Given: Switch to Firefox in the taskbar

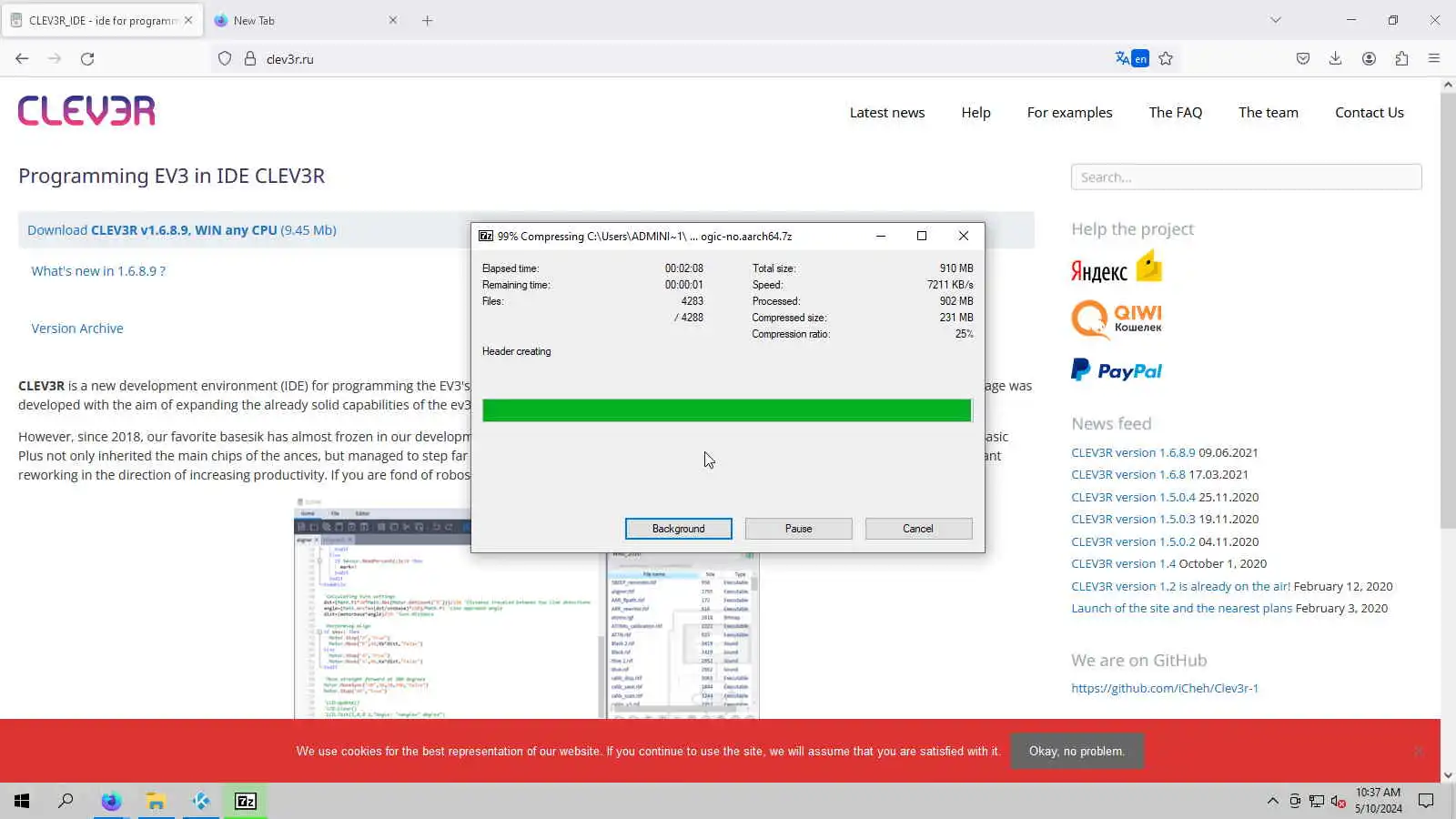Looking at the screenshot, I should point(111,801).
